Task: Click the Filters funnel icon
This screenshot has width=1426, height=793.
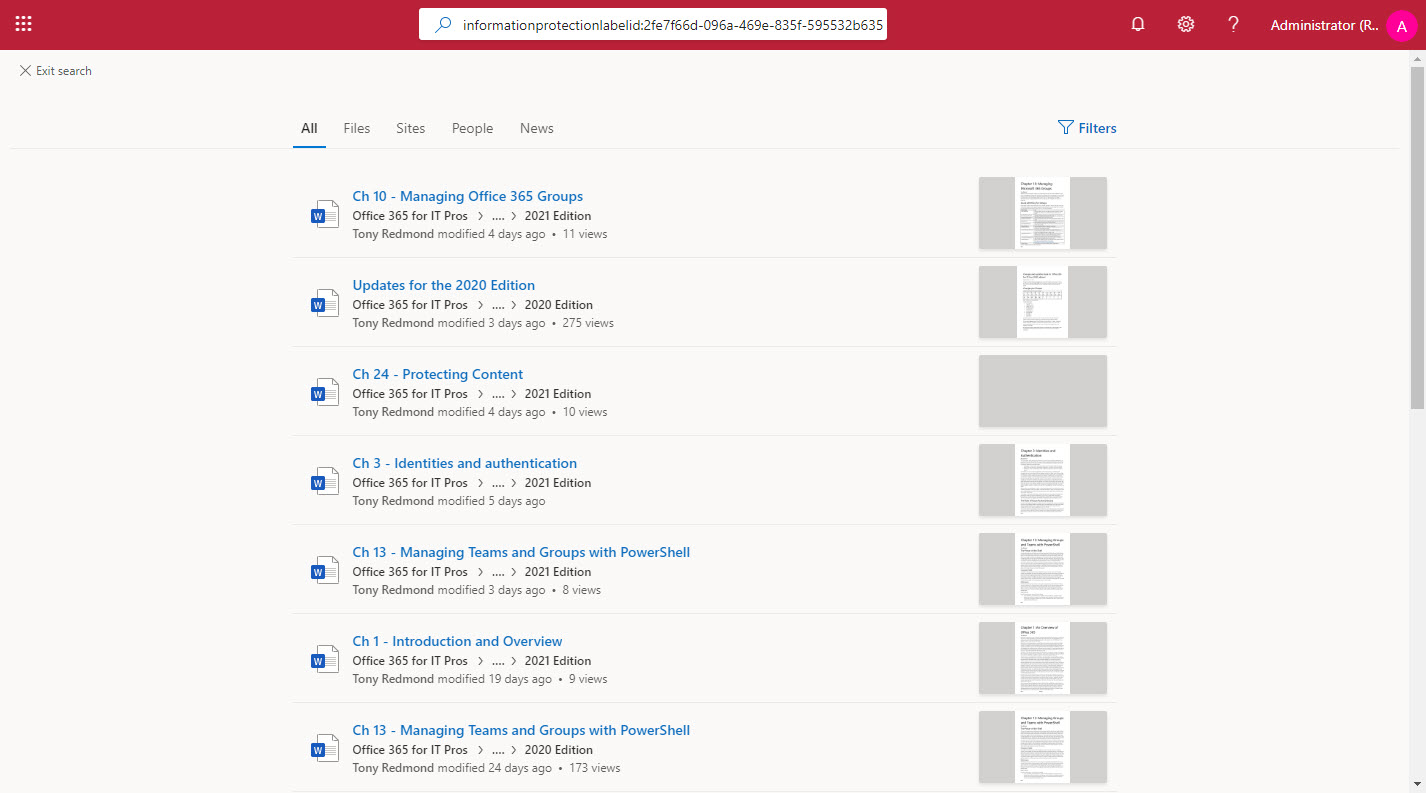Action: coord(1066,128)
